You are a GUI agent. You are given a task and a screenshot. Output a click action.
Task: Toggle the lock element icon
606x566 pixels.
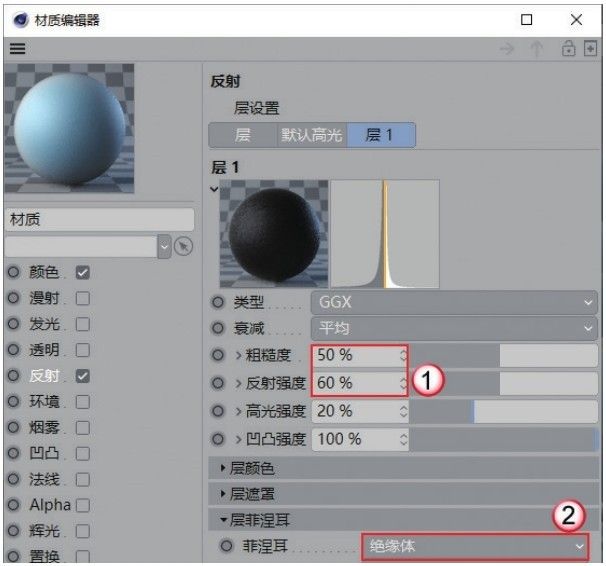point(568,49)
